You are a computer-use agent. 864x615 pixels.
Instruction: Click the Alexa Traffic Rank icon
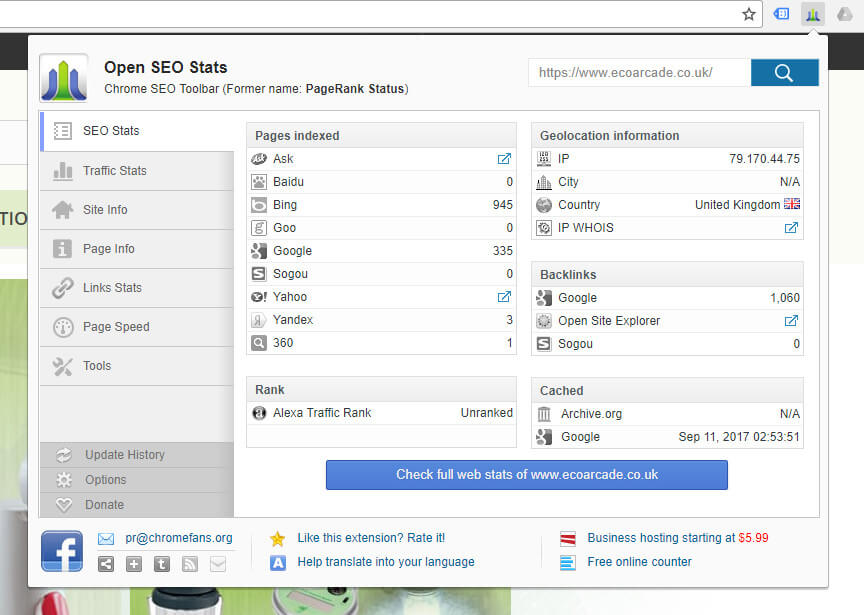pos(259,413)
